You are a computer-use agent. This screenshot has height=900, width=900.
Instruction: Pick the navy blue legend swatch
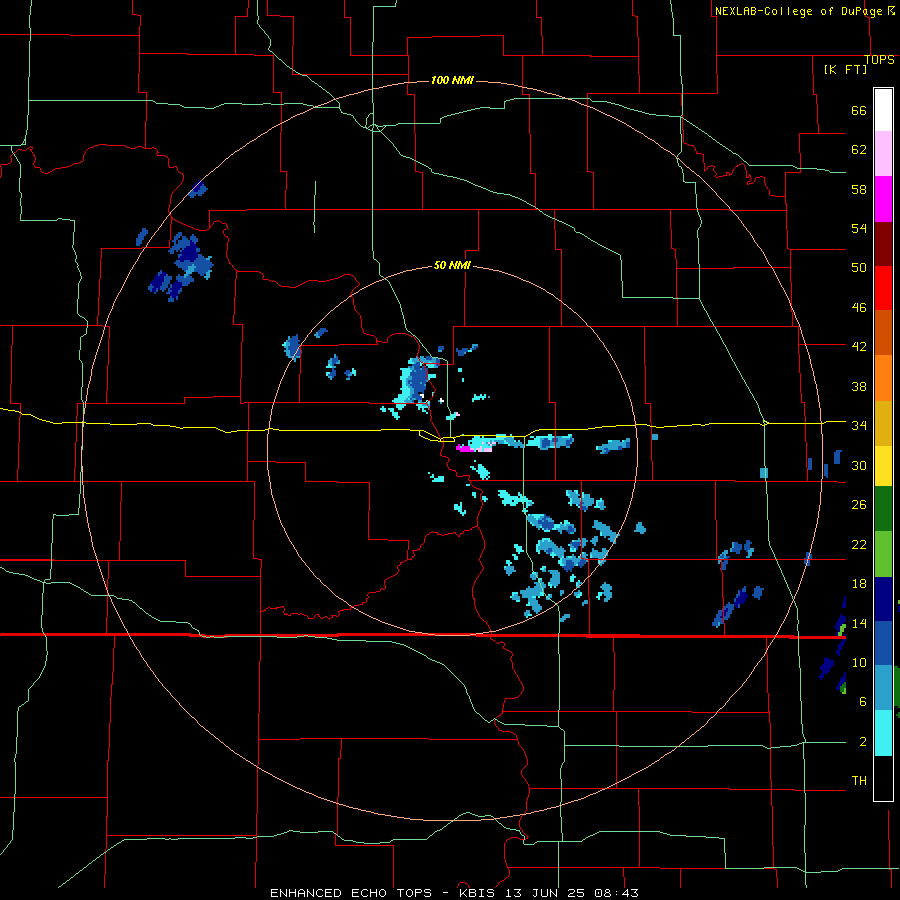(x=883, y=599)
